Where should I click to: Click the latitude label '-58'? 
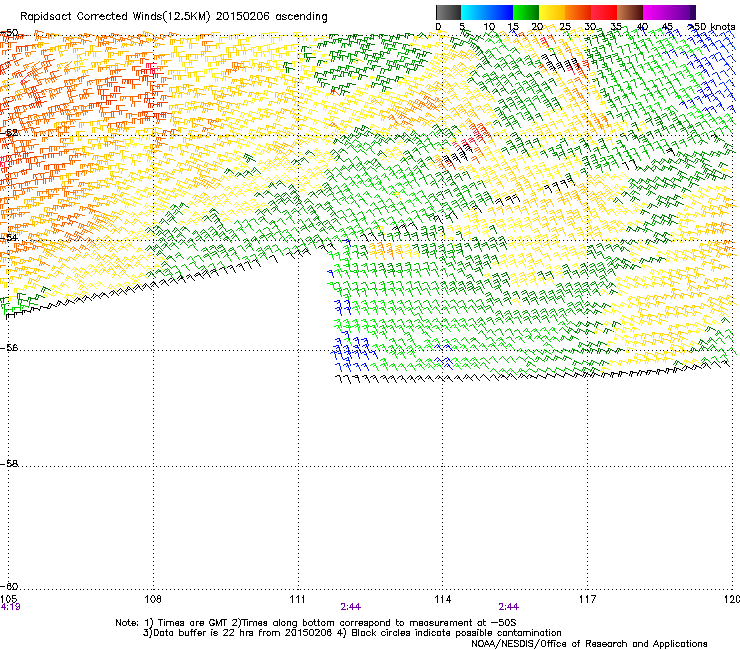click(9, 464)
